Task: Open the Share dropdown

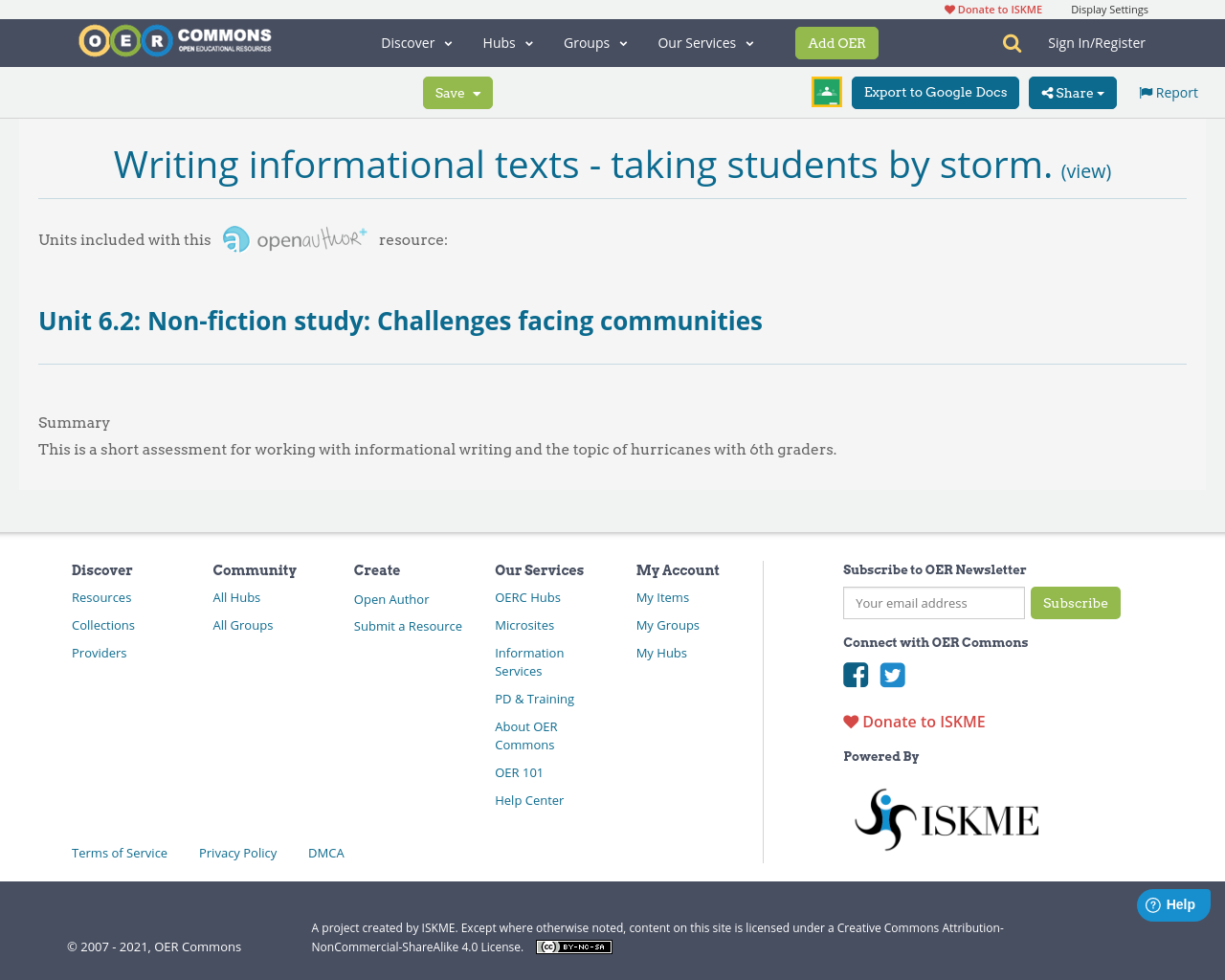Action: [x=1072, y=92]
